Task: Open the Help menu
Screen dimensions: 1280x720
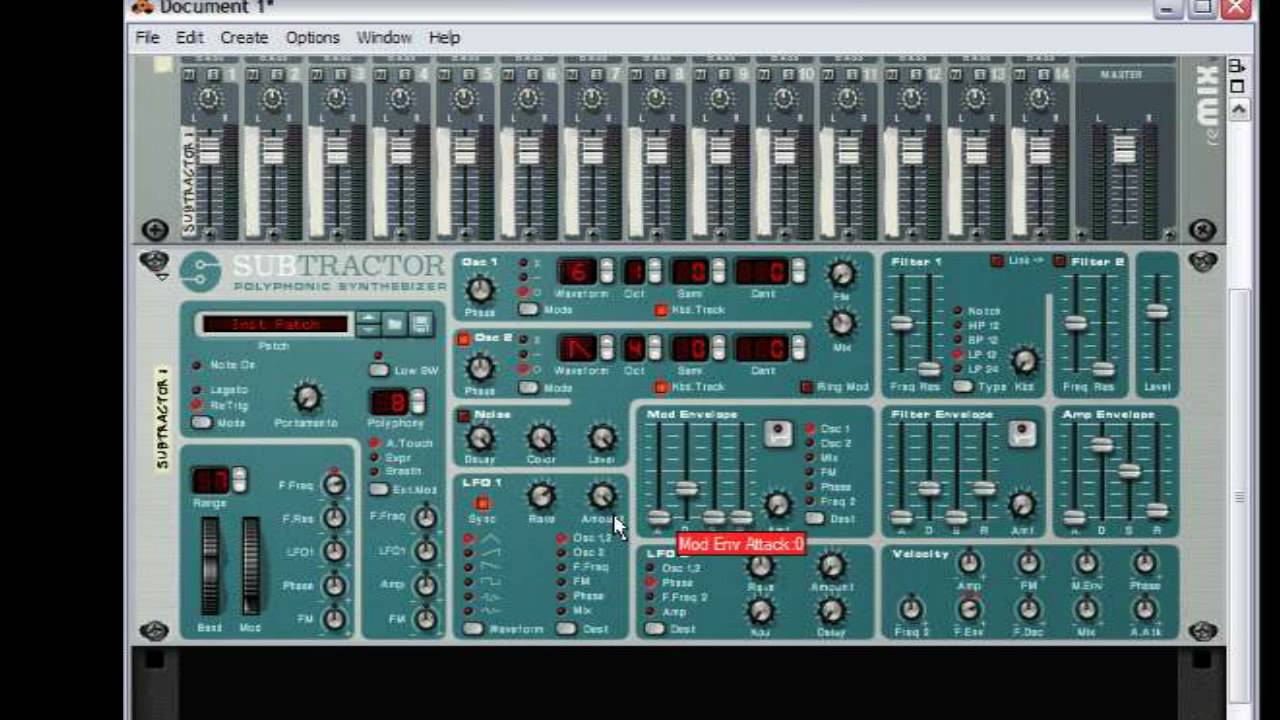Action: pyautogui.click(x=444, y=37)
